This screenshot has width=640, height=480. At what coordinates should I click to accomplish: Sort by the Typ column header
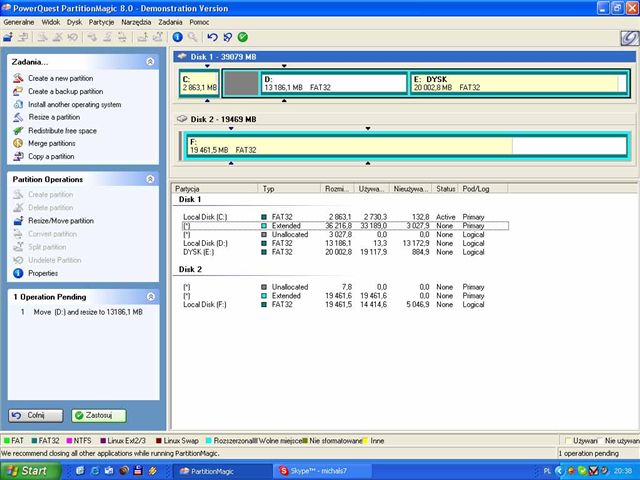tap(289, 189)
